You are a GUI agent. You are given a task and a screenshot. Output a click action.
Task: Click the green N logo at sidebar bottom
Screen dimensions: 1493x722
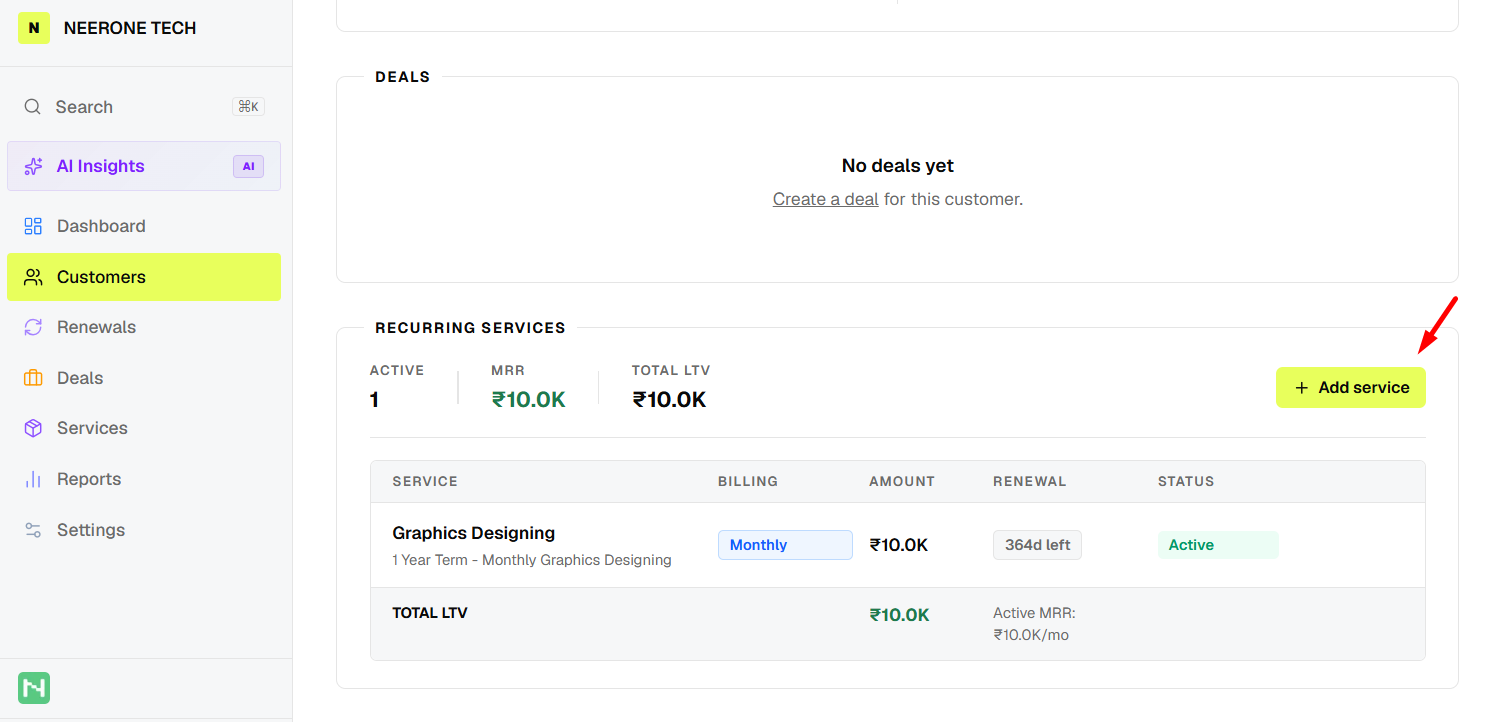pyautogui.click(x=34, y=688)
